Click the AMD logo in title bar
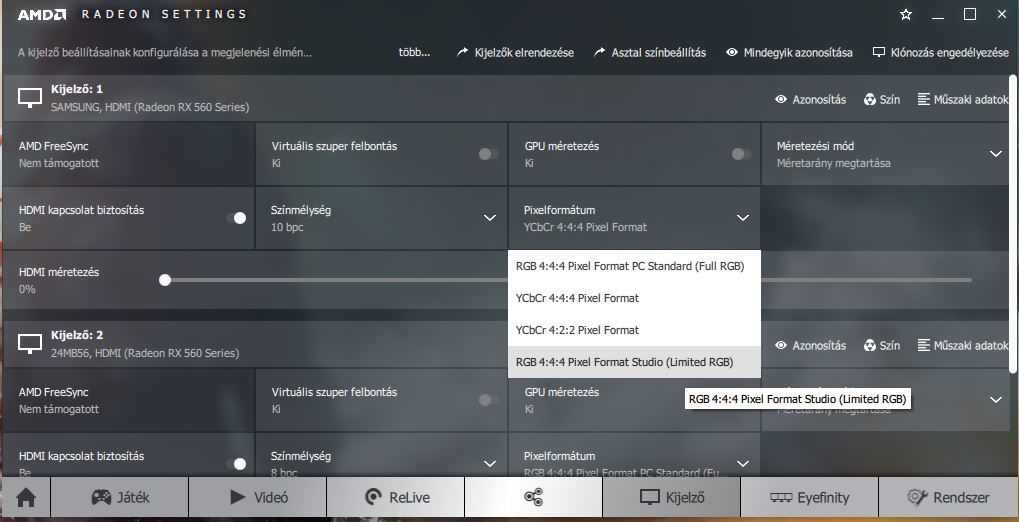The width and height of the screenshot is (1019, 522). (42, 14)
